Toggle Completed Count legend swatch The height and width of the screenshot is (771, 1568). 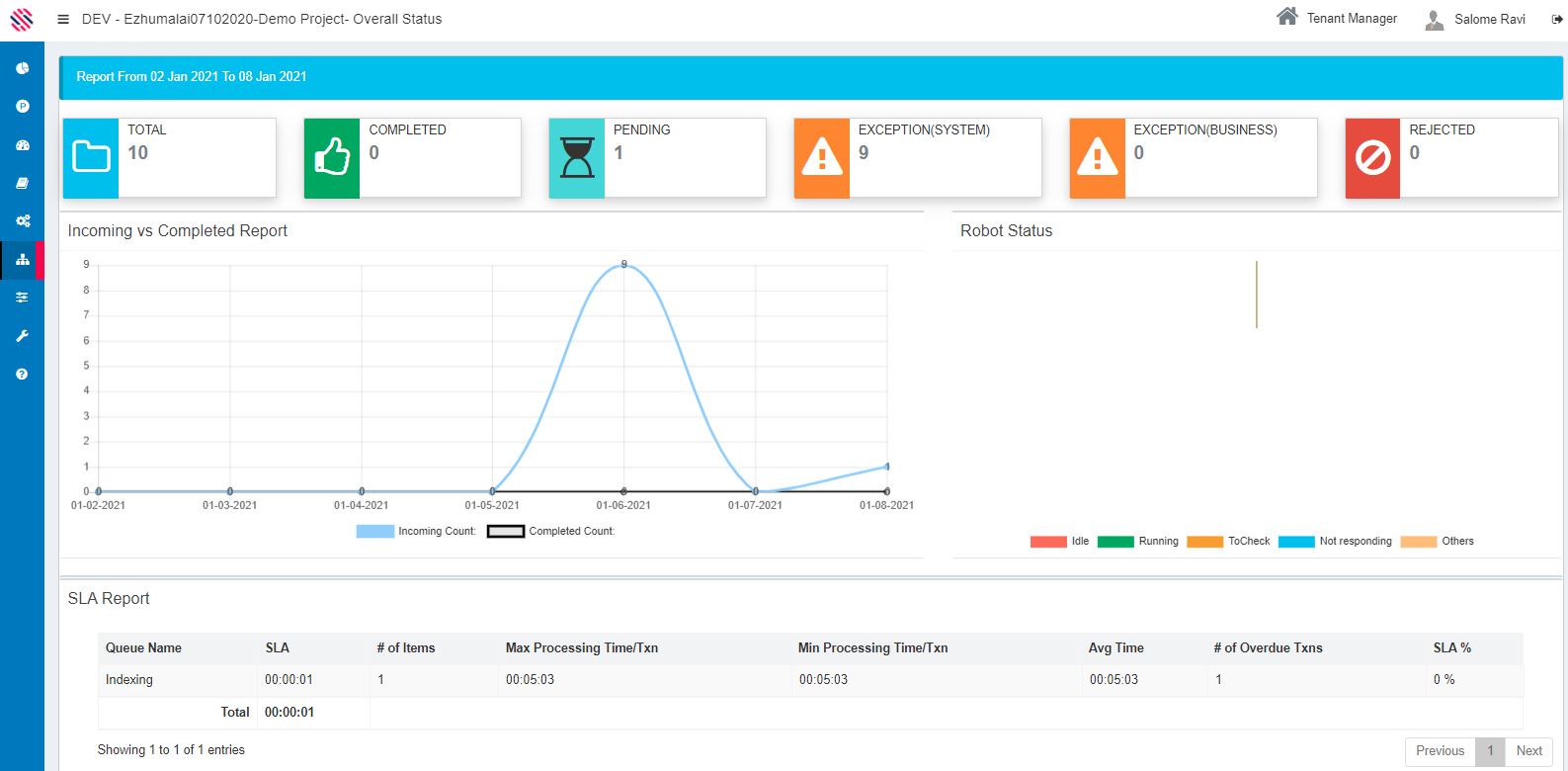pos(506,532)
